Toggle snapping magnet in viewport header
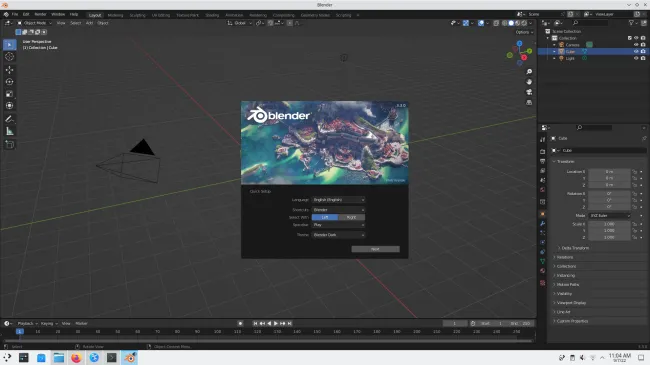Screen dimensions: 650x365 tap(271, 23)
